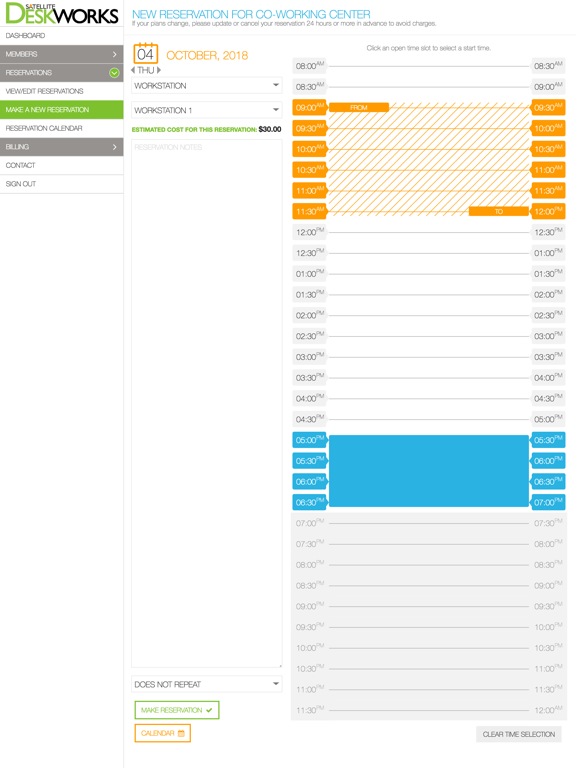The width and height of the screenshot is (576, 768).
Task: Click the THU weekday label
Action: 145,71
